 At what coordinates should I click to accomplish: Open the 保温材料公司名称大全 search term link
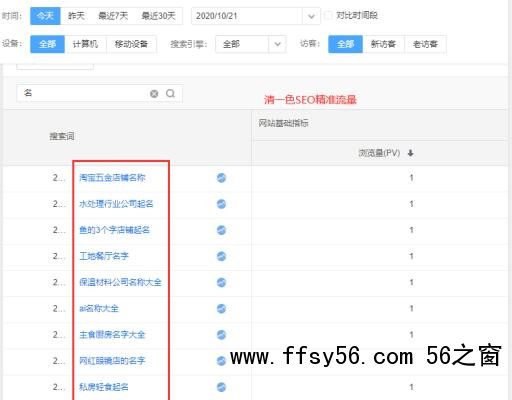[120, 282]
